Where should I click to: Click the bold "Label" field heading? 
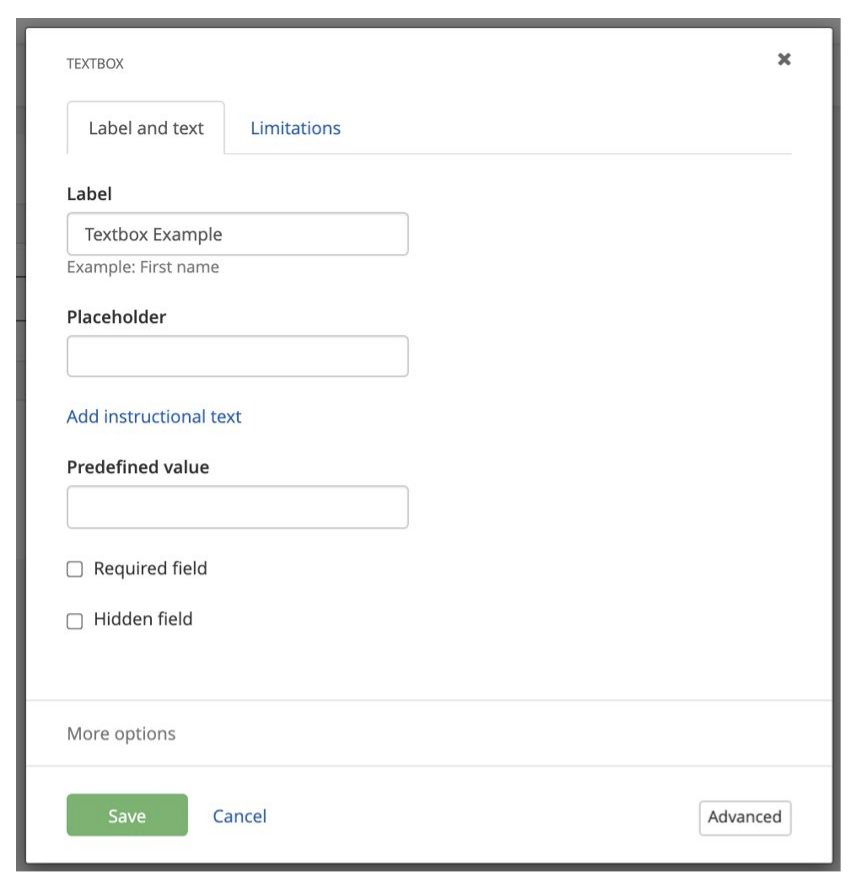(x=89, y=194)
